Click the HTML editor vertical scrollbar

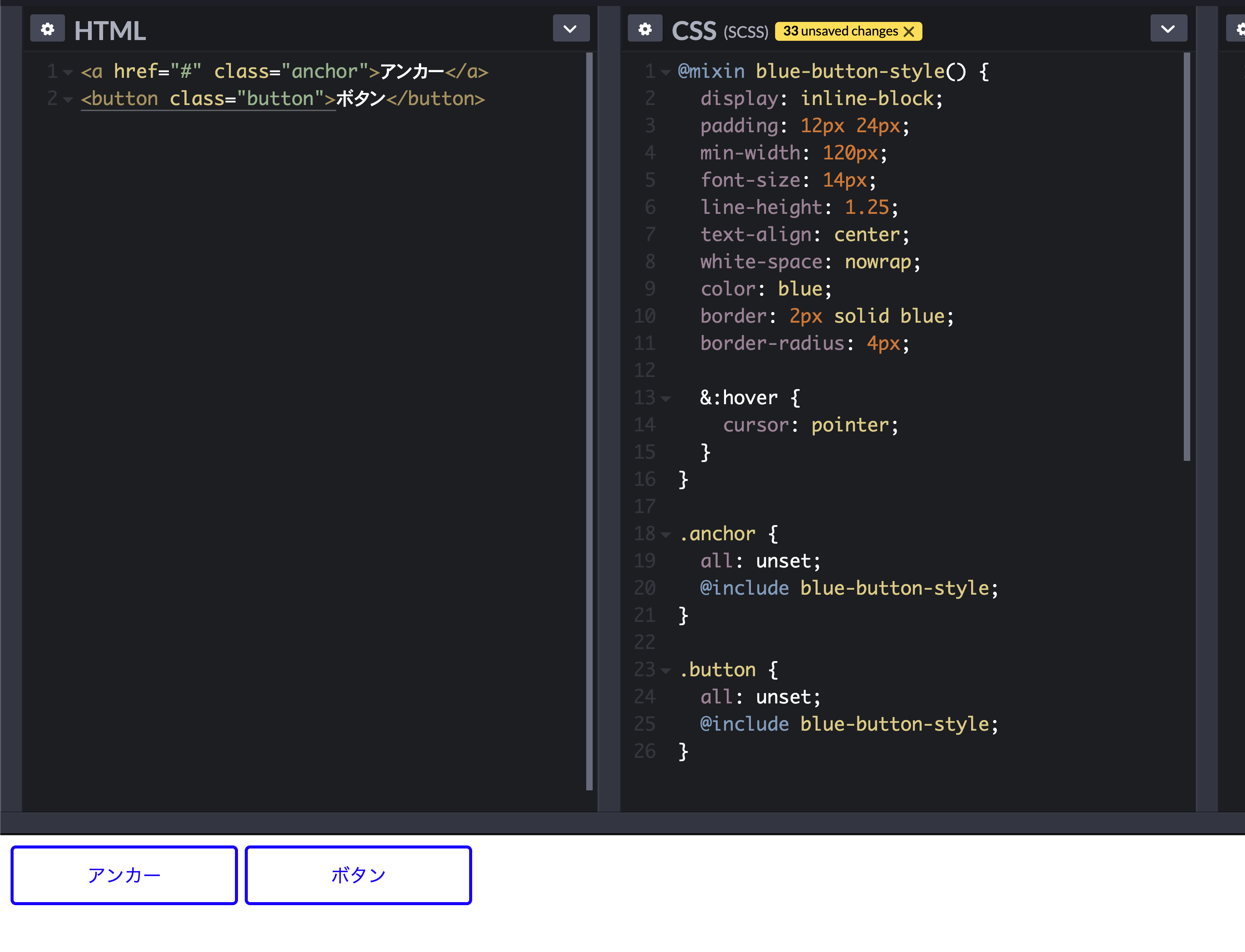tap(589, 419)
